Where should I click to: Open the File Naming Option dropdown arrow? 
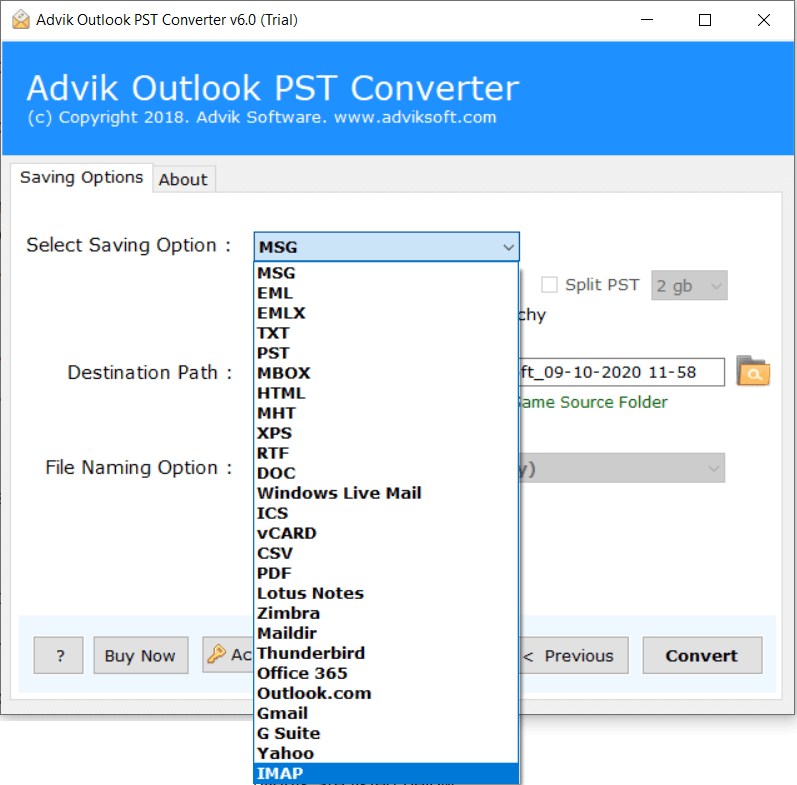pos(713,468)
